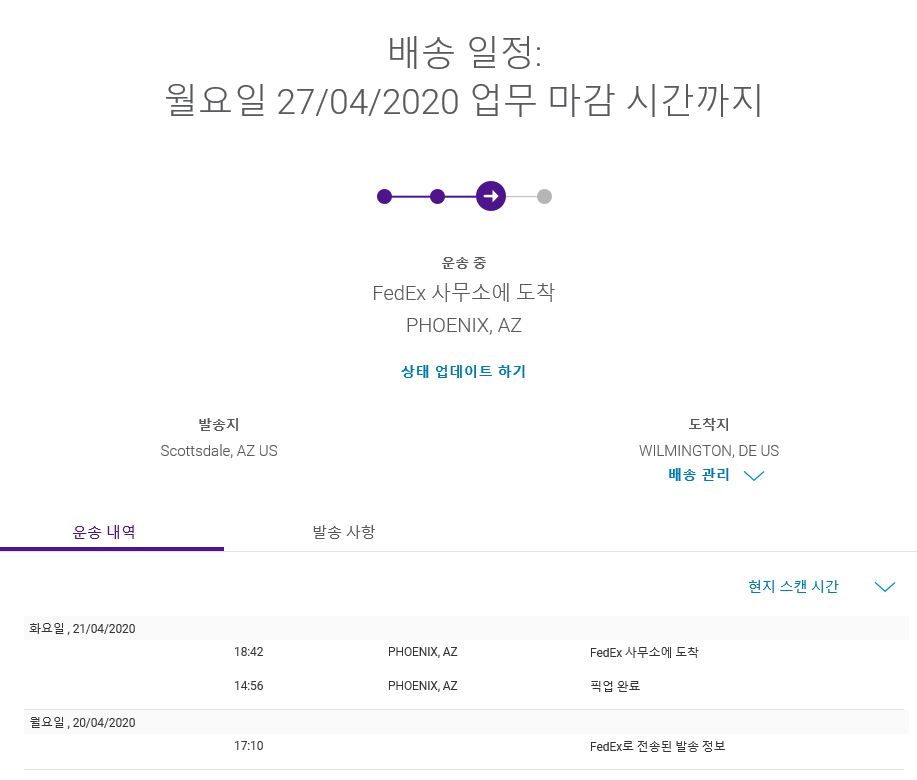
Task: Click the arrow icon in the progress tracker
Action: 490,196
